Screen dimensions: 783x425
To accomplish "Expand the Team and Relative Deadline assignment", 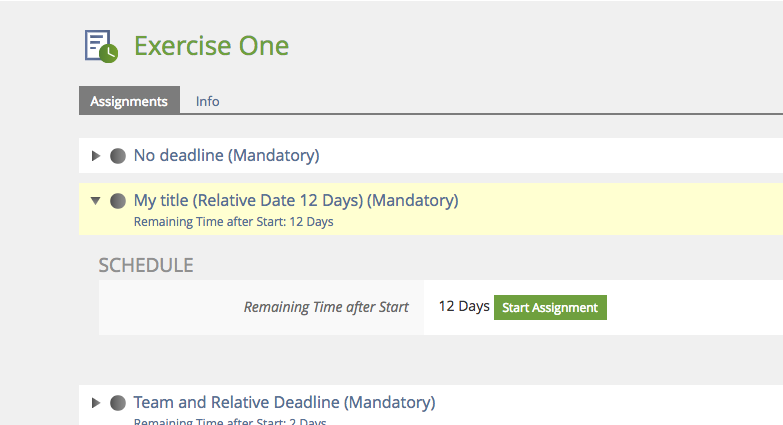I will 96,403.
